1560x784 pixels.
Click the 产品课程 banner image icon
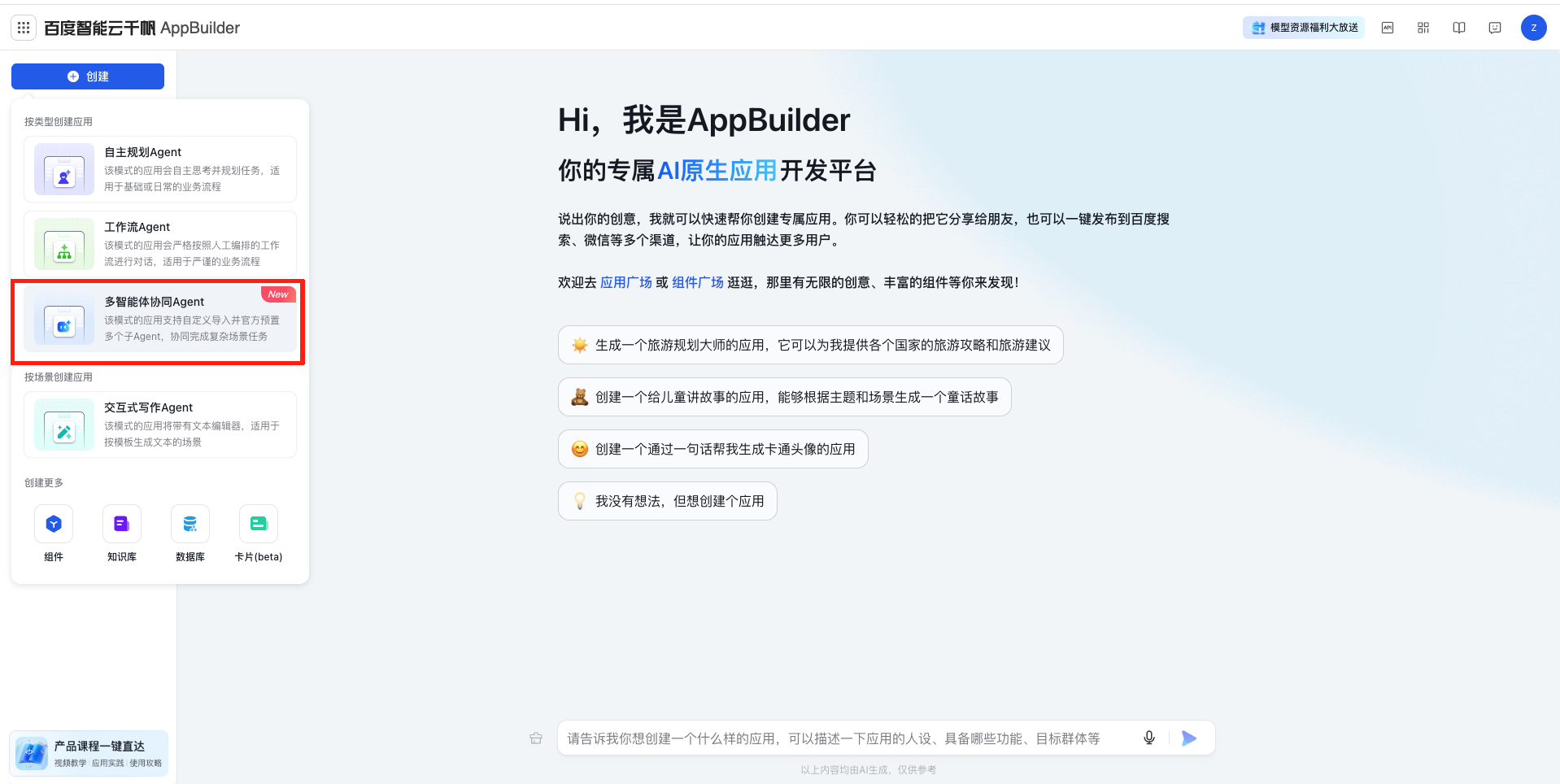click(32, 754)
